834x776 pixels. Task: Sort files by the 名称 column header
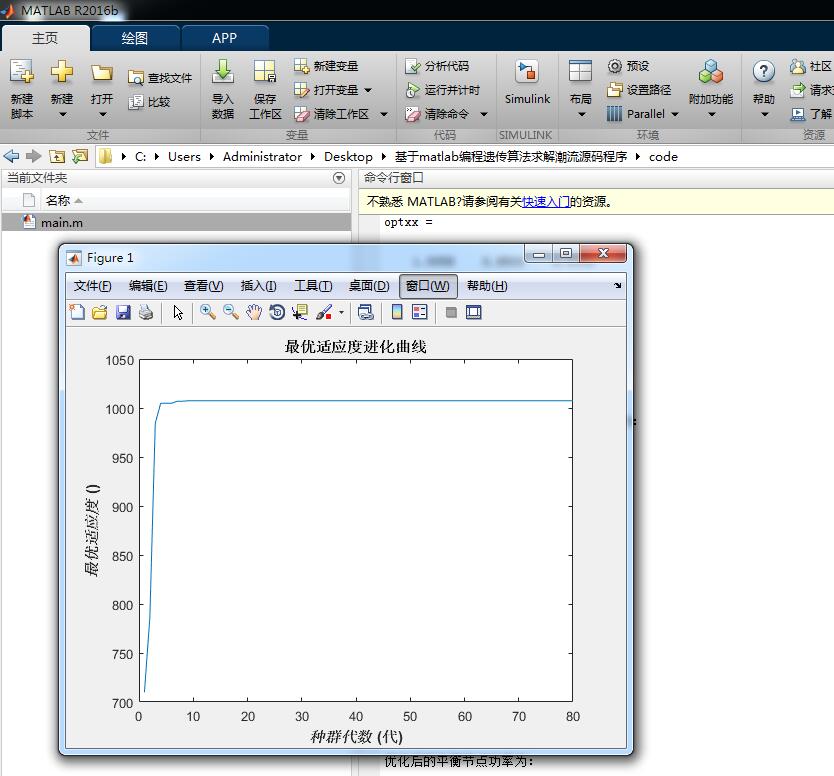pyautogui.click(x=58, y=201)
